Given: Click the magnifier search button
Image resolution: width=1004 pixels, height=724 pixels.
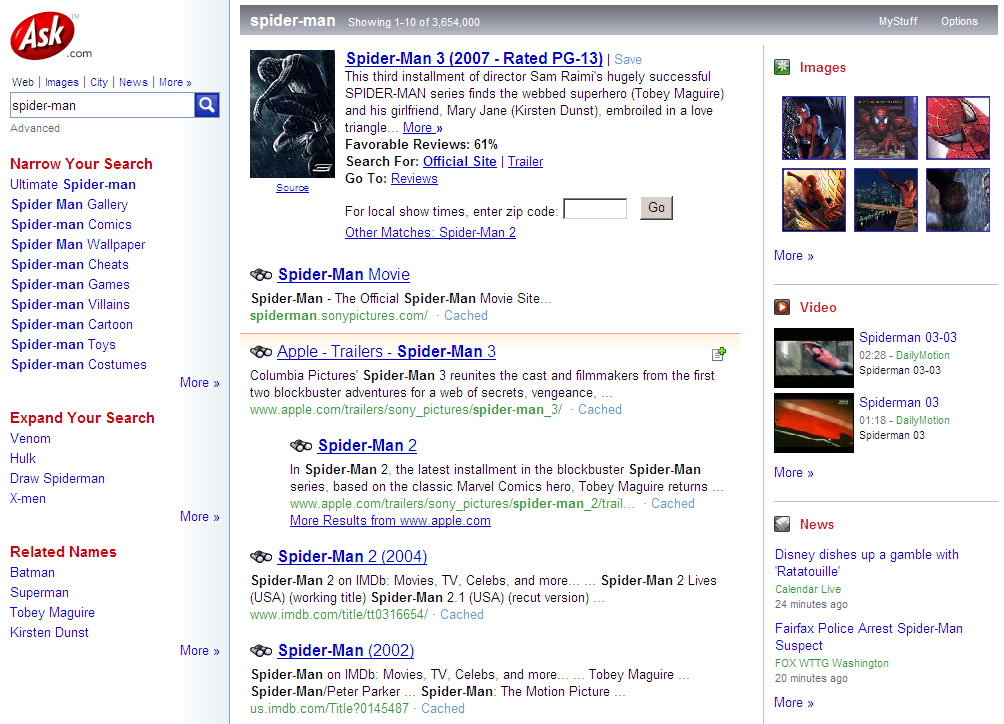Looking at the screenshot, I should [x=207, y=105].
